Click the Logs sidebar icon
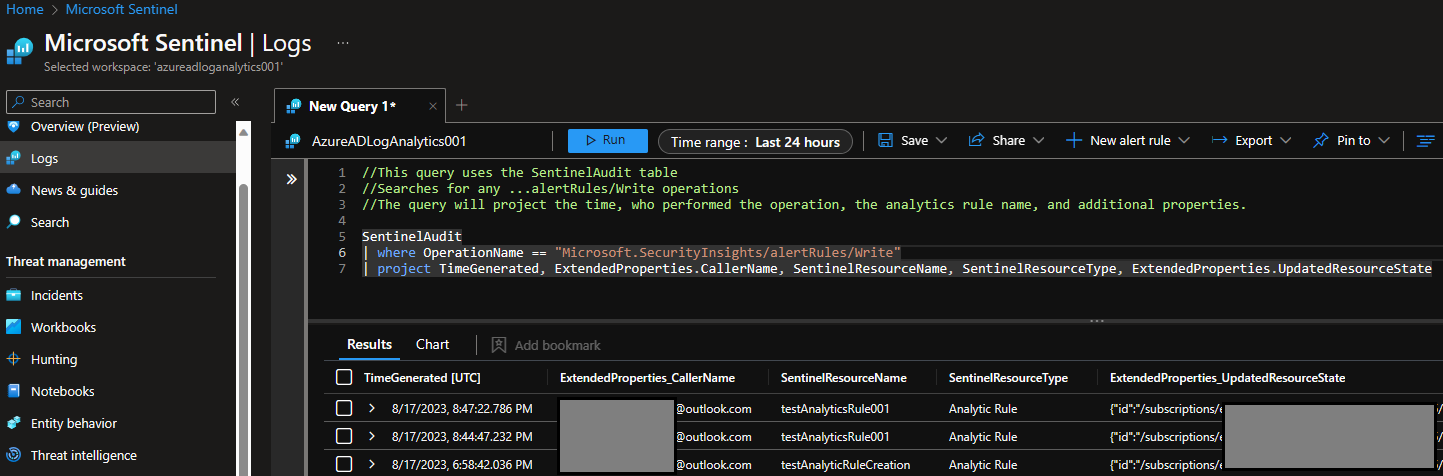This screenshot has height=476, width=1443. [x=14, y=158]
